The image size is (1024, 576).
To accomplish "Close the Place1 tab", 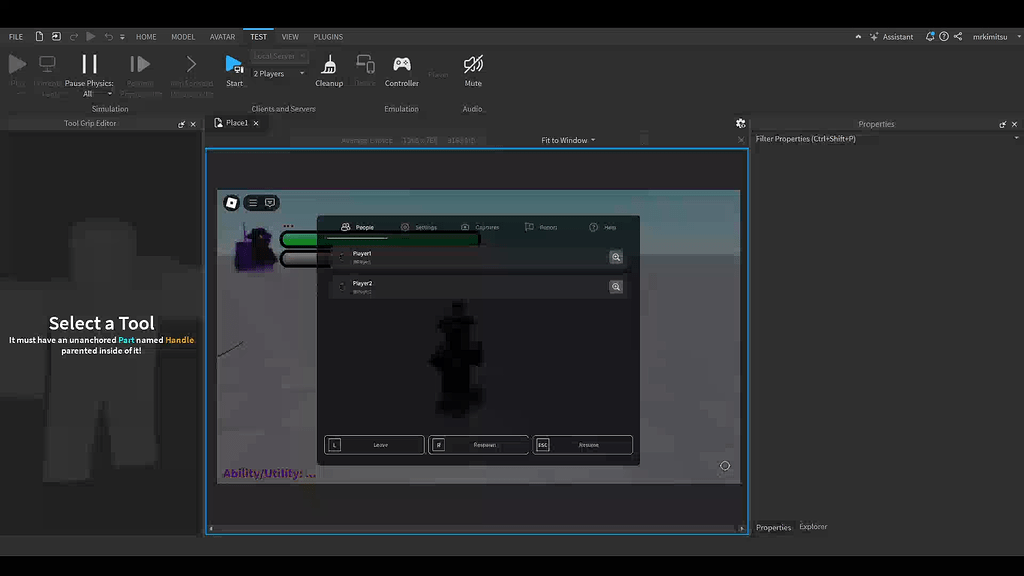I will click(x=256, y=123).
